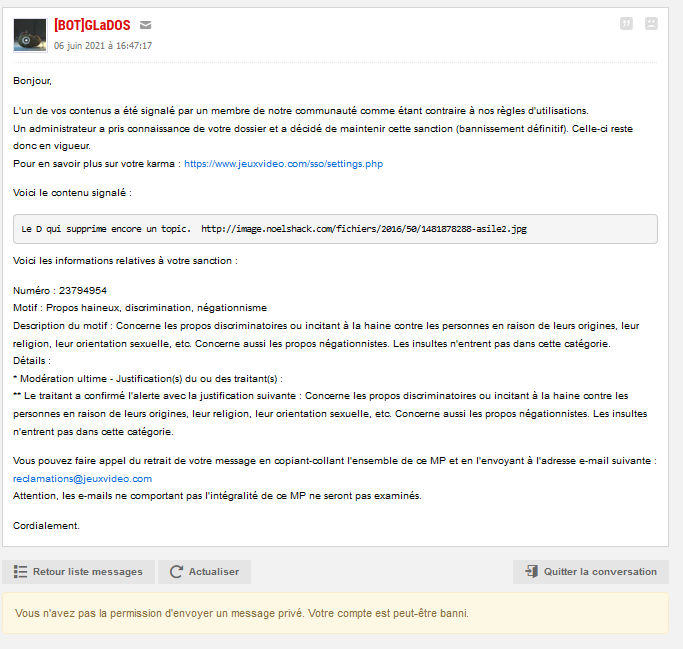Click the exit door icon for leaving conversation
The height and width of the screenshot is (649, 683).
(x=530, y=572)
